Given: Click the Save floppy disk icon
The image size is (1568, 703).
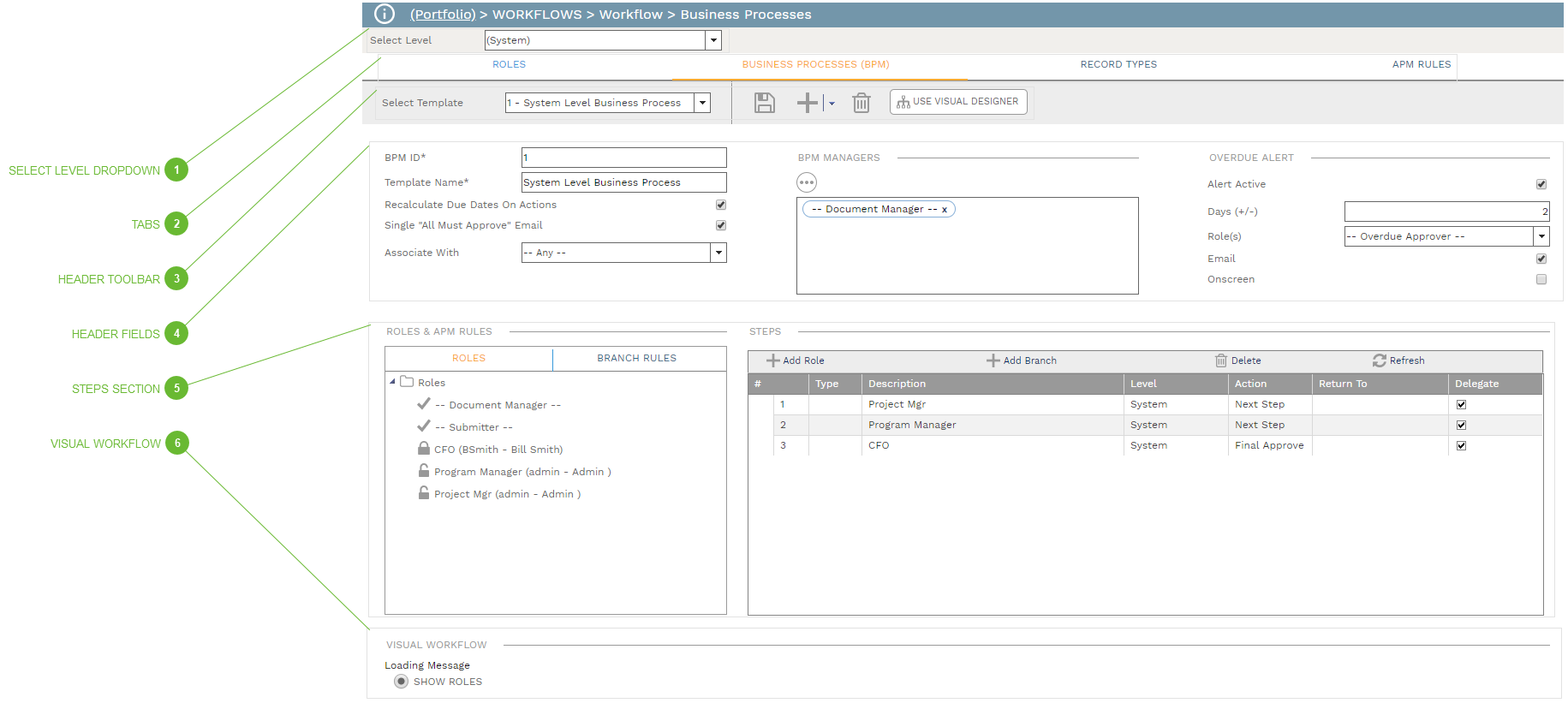Looking at the screenshot, I should point(765,103).
